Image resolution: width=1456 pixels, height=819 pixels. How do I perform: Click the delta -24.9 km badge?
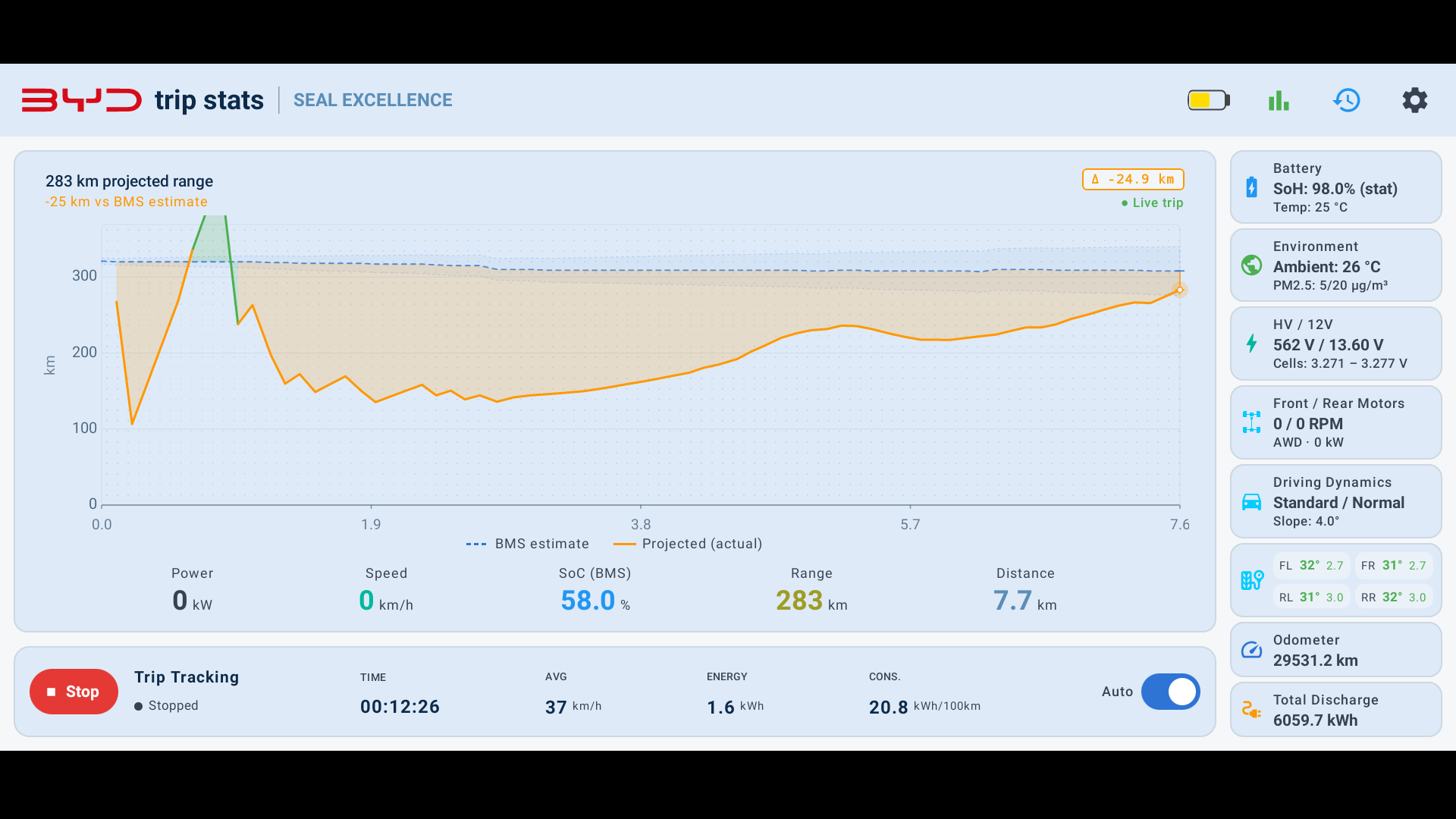[1133, 179]
